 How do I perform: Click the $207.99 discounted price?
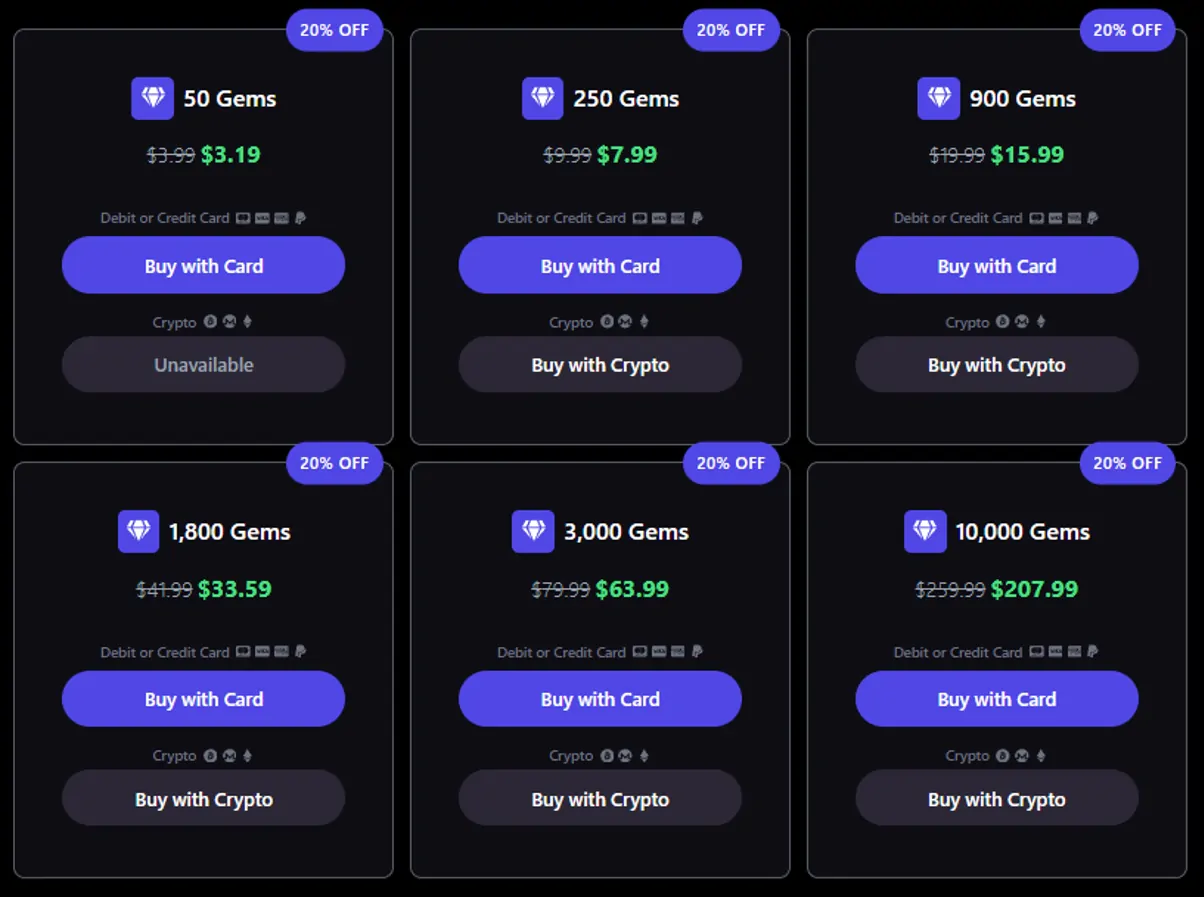coord(1034,589)
